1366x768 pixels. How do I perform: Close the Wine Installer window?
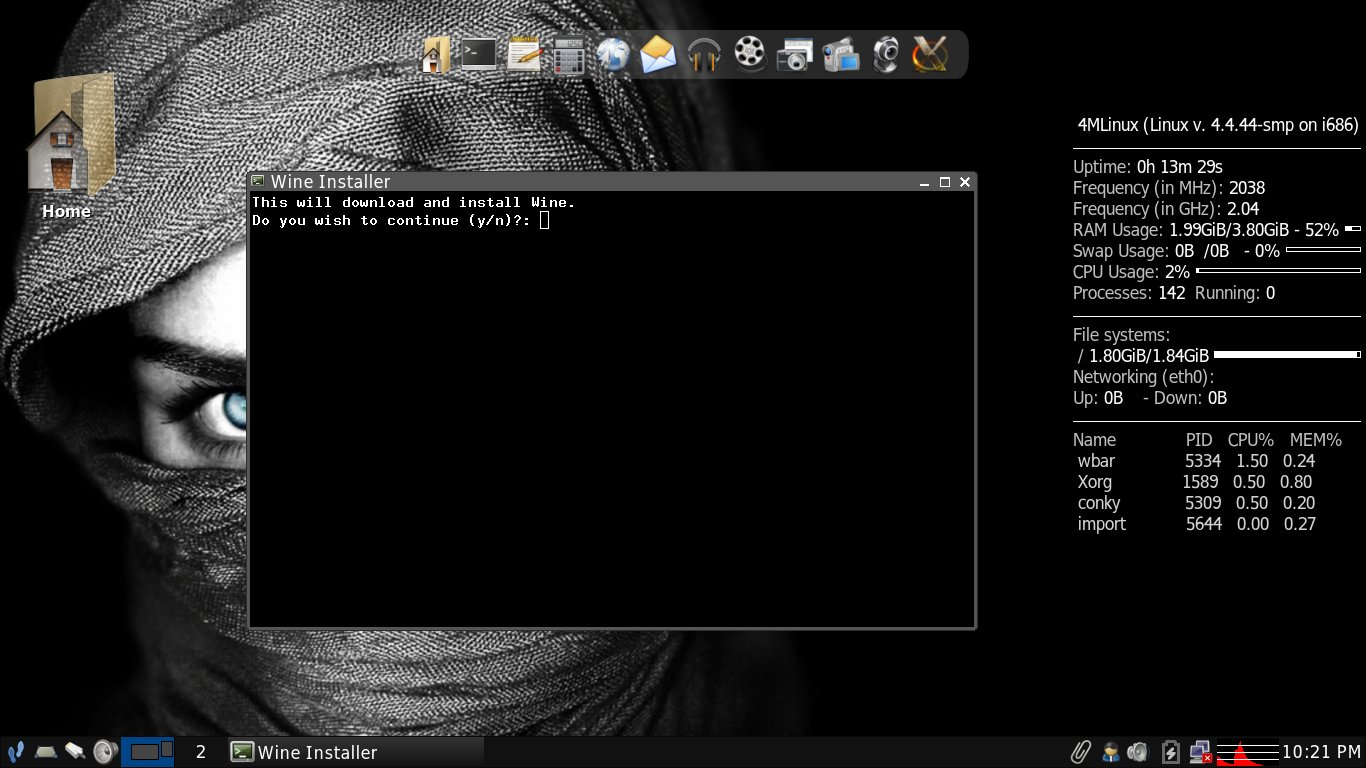point(965,182)
